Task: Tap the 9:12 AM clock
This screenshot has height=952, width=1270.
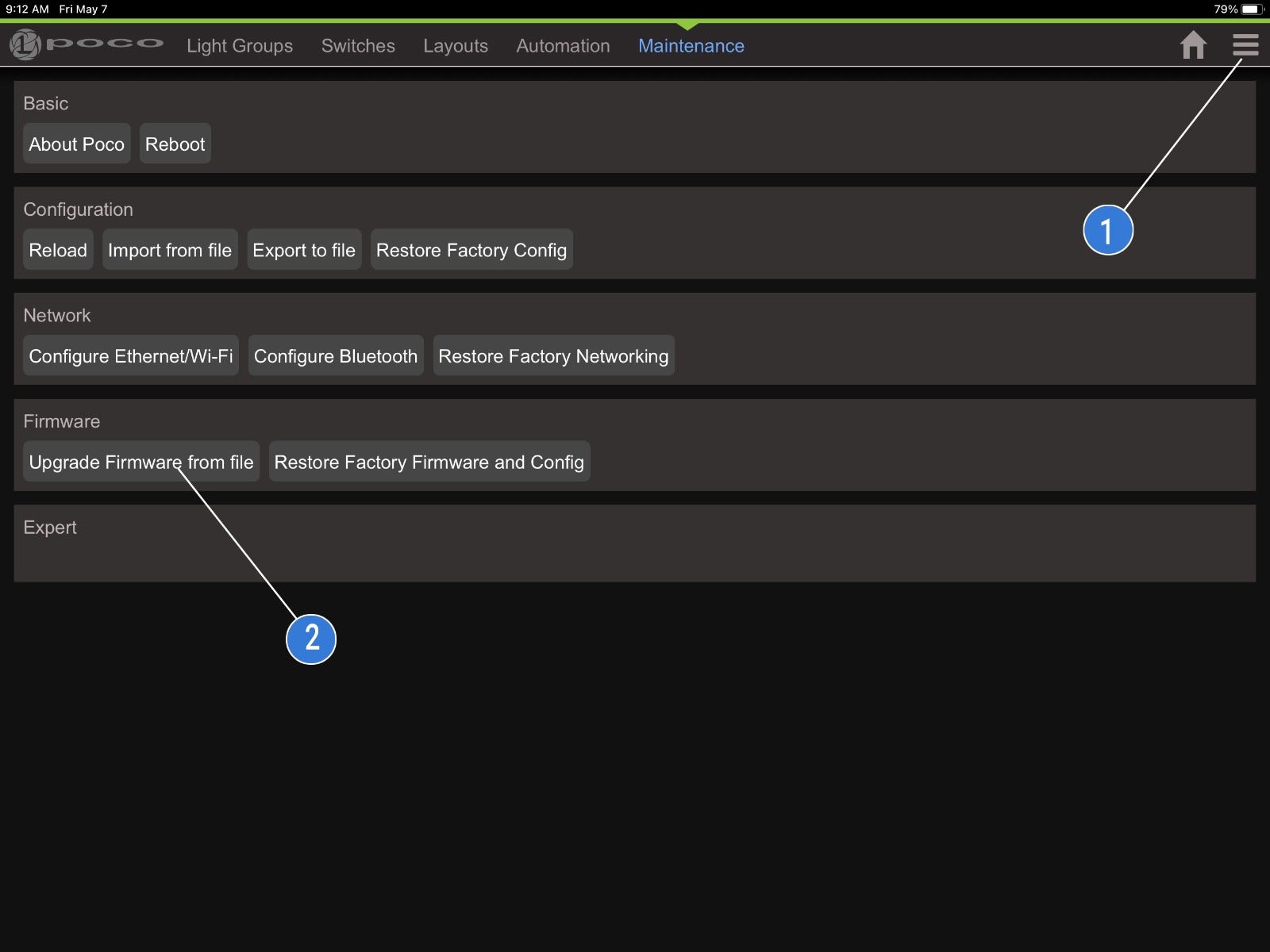Action: coord(28,10)
